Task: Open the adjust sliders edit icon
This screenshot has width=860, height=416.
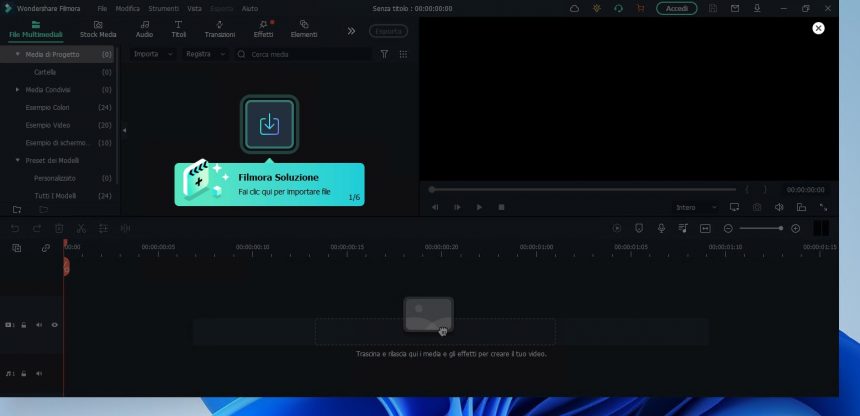Action: pos(103,228)
